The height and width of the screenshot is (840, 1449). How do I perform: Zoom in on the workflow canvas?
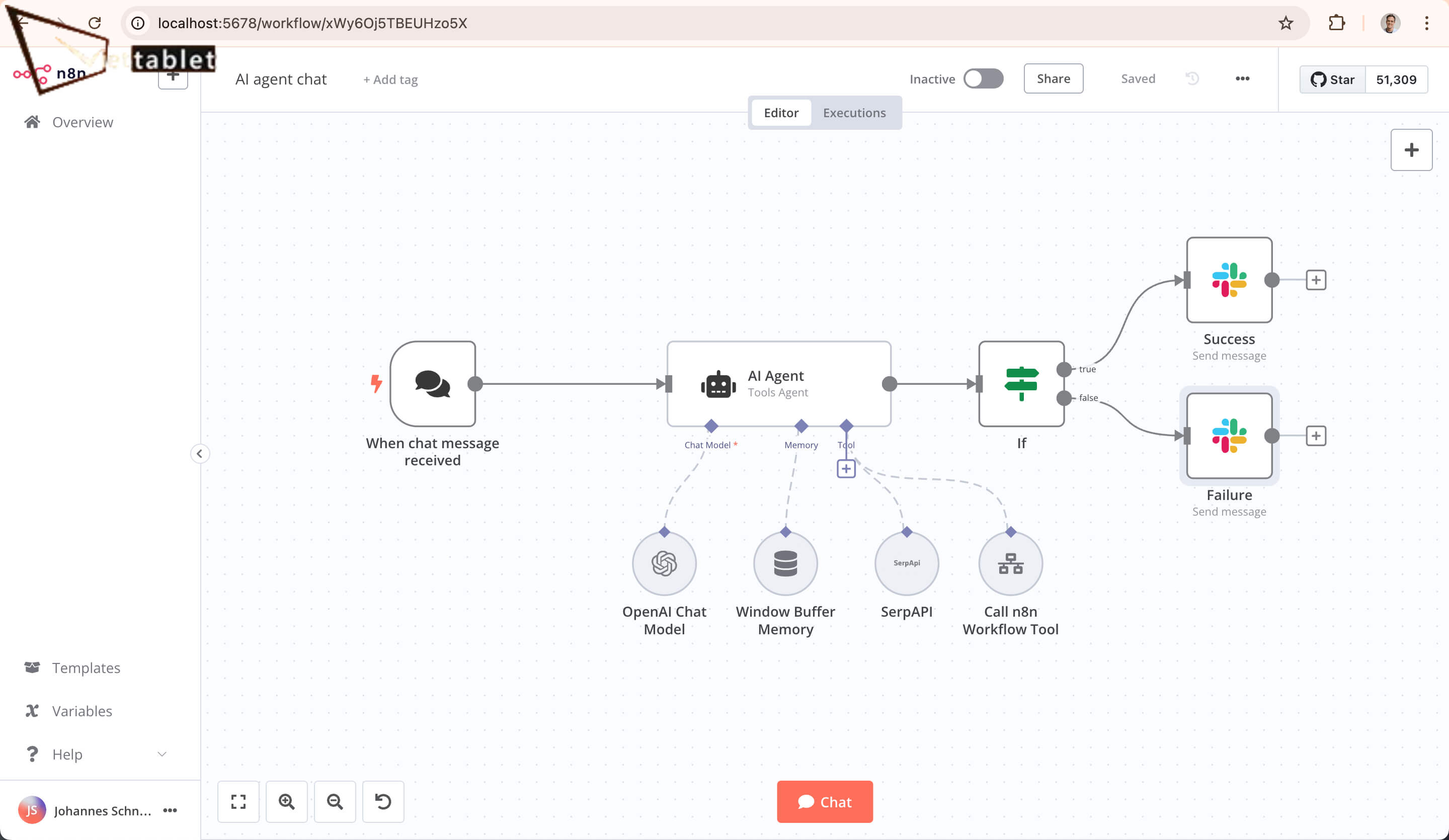pyautogui.click(x=286, y=801)
